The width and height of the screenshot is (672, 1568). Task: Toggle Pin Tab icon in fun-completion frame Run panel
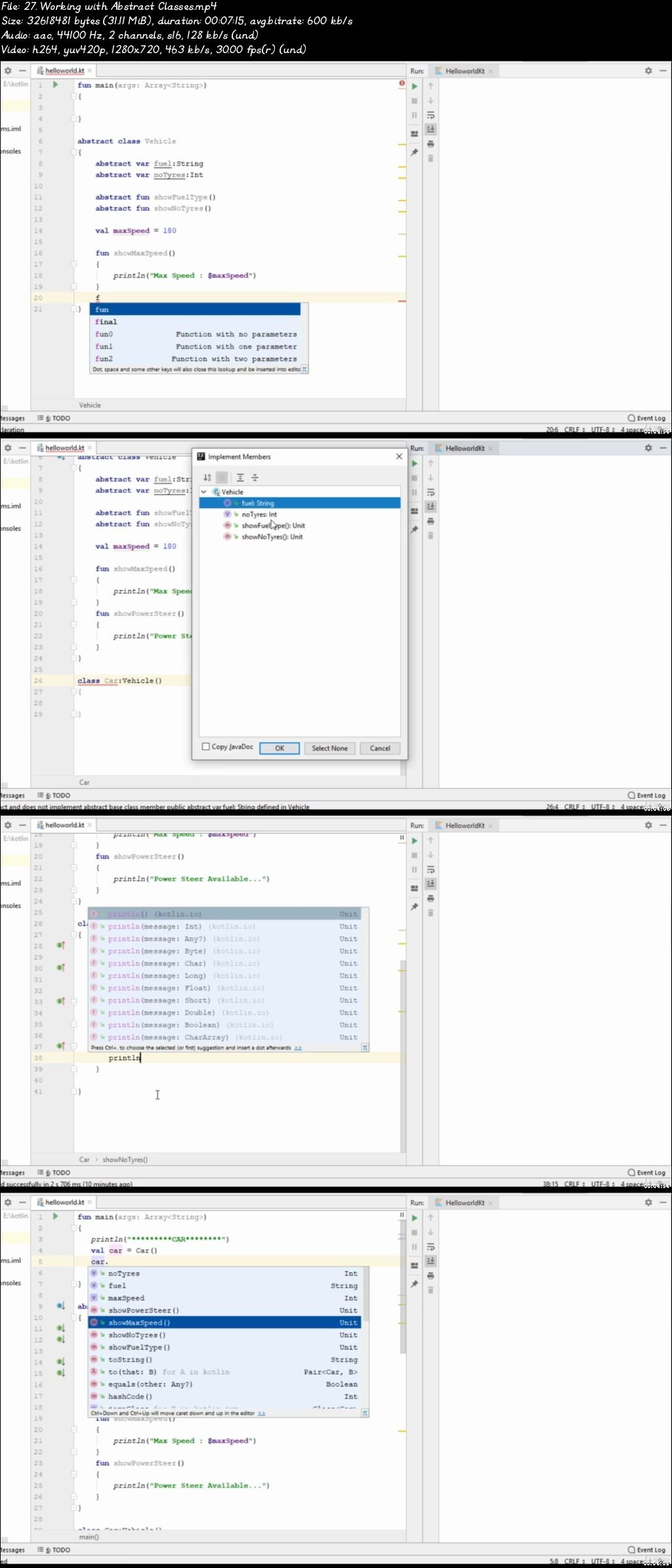414,152
